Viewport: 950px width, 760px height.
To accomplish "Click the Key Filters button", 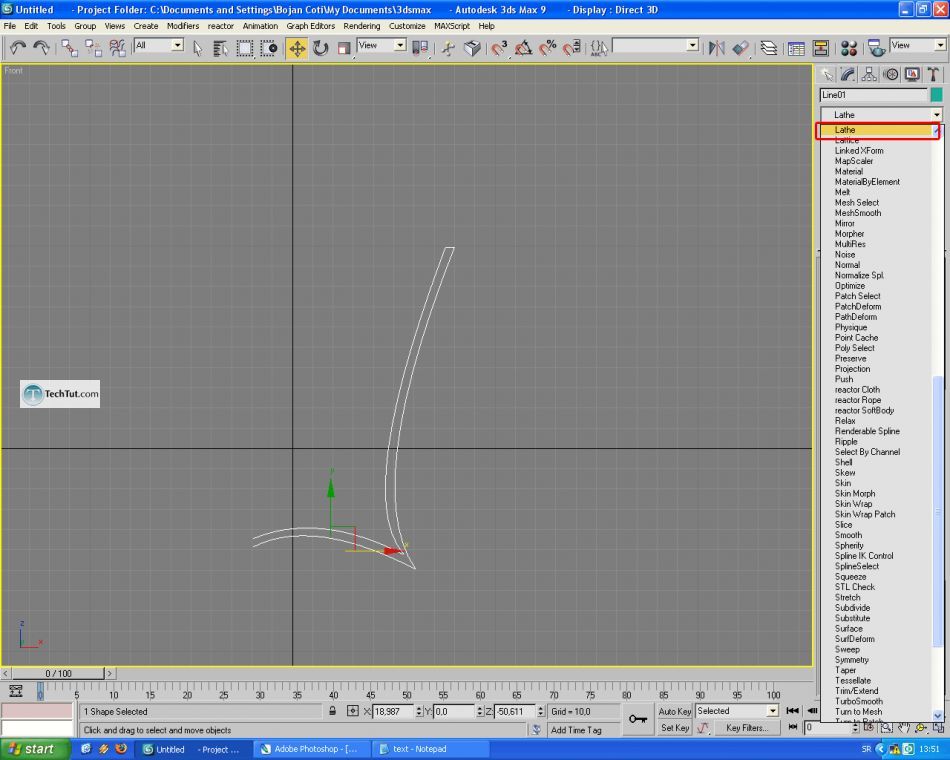I will (x=746, y=728).
